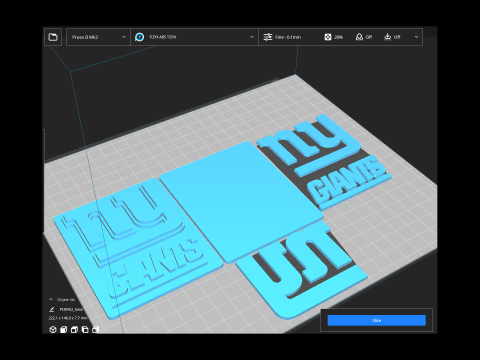The image size is (480, 360).
Task: Click the Fine - 0.1mm profile label
Action: pyautogui.click(x=288, y=37)
